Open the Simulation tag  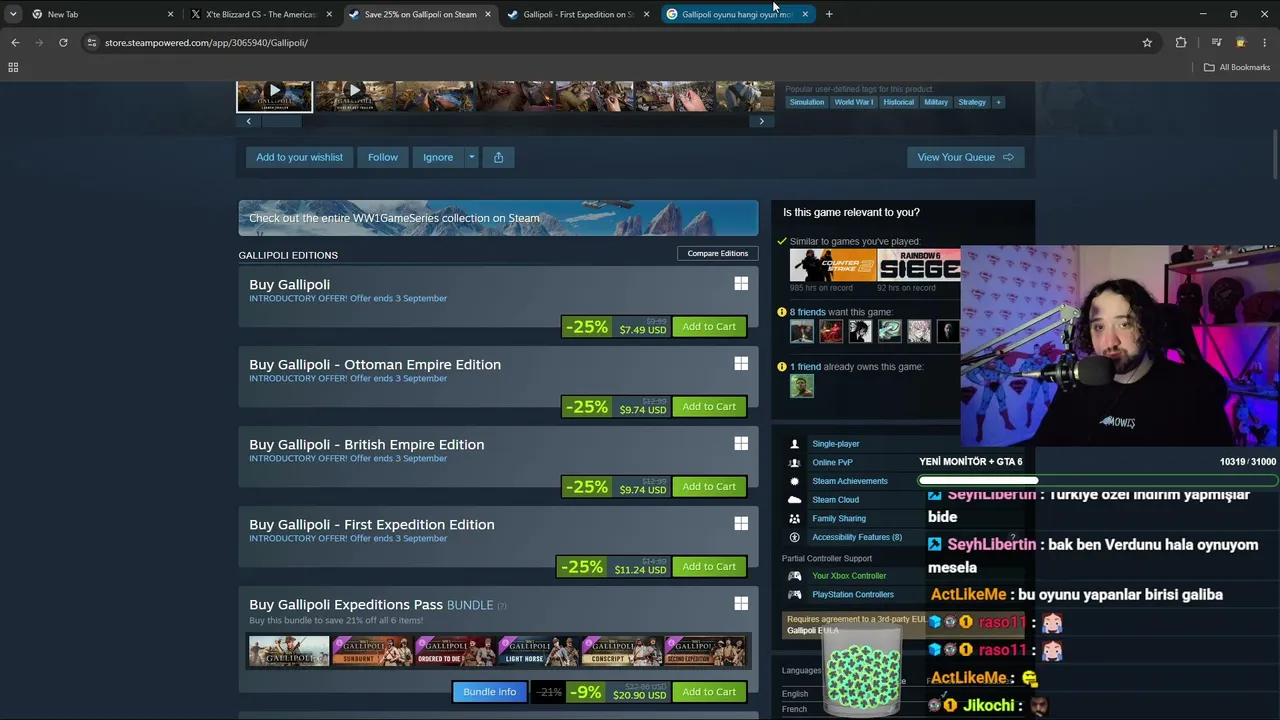click(x=807, y=102)
